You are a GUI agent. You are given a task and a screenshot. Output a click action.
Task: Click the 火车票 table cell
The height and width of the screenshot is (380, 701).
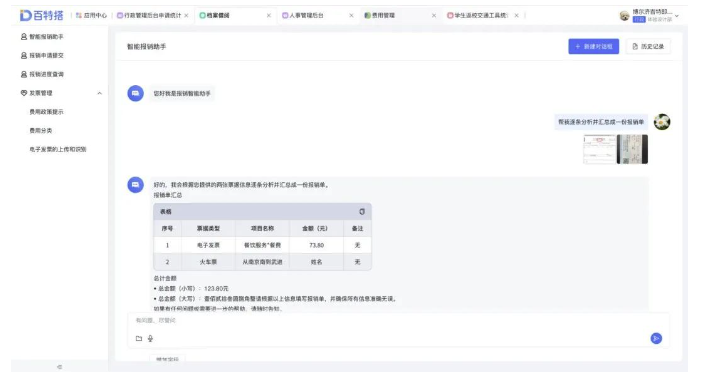208,262
